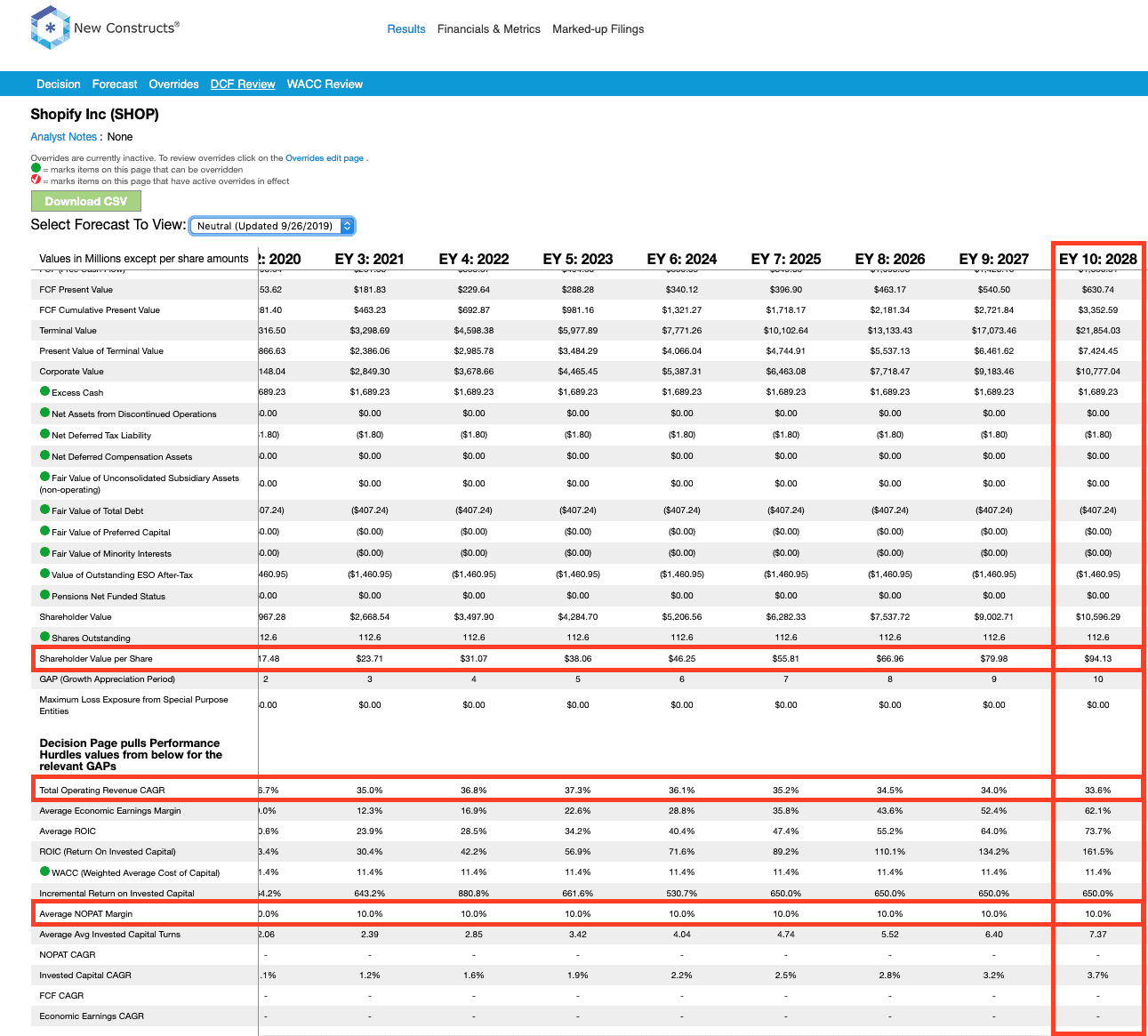This screenshot has width=1148, height=1036.
Task: Click the Total Operating Revenue CAGR row label
Action: [x=102, y=790]
